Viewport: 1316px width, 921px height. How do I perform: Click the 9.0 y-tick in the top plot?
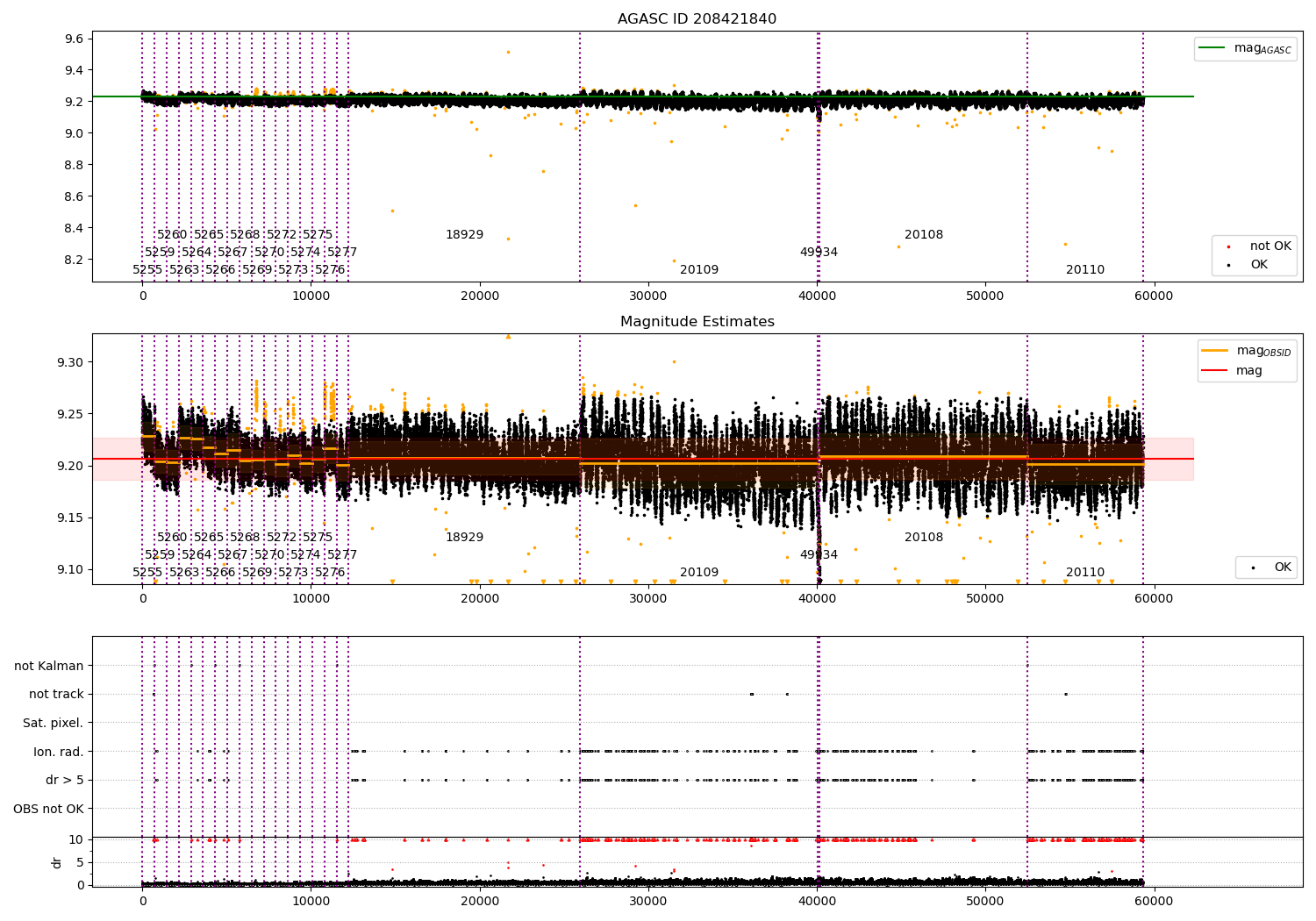pyautogui.click(x=75, y=133)
